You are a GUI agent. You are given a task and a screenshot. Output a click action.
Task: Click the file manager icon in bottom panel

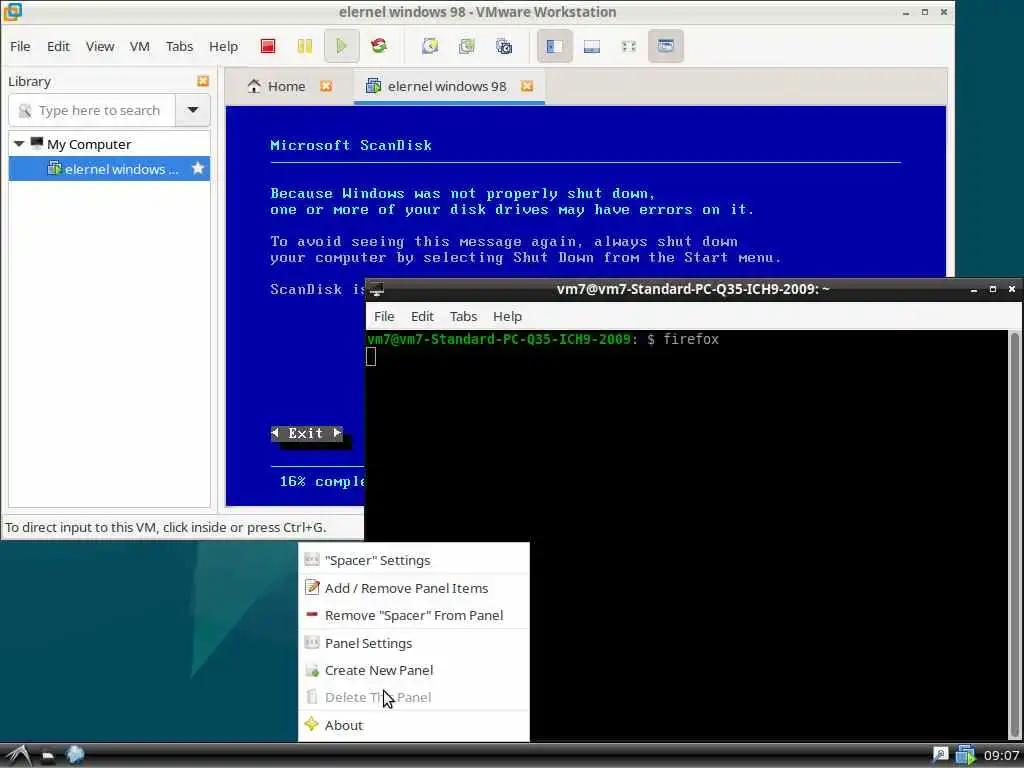48,756
